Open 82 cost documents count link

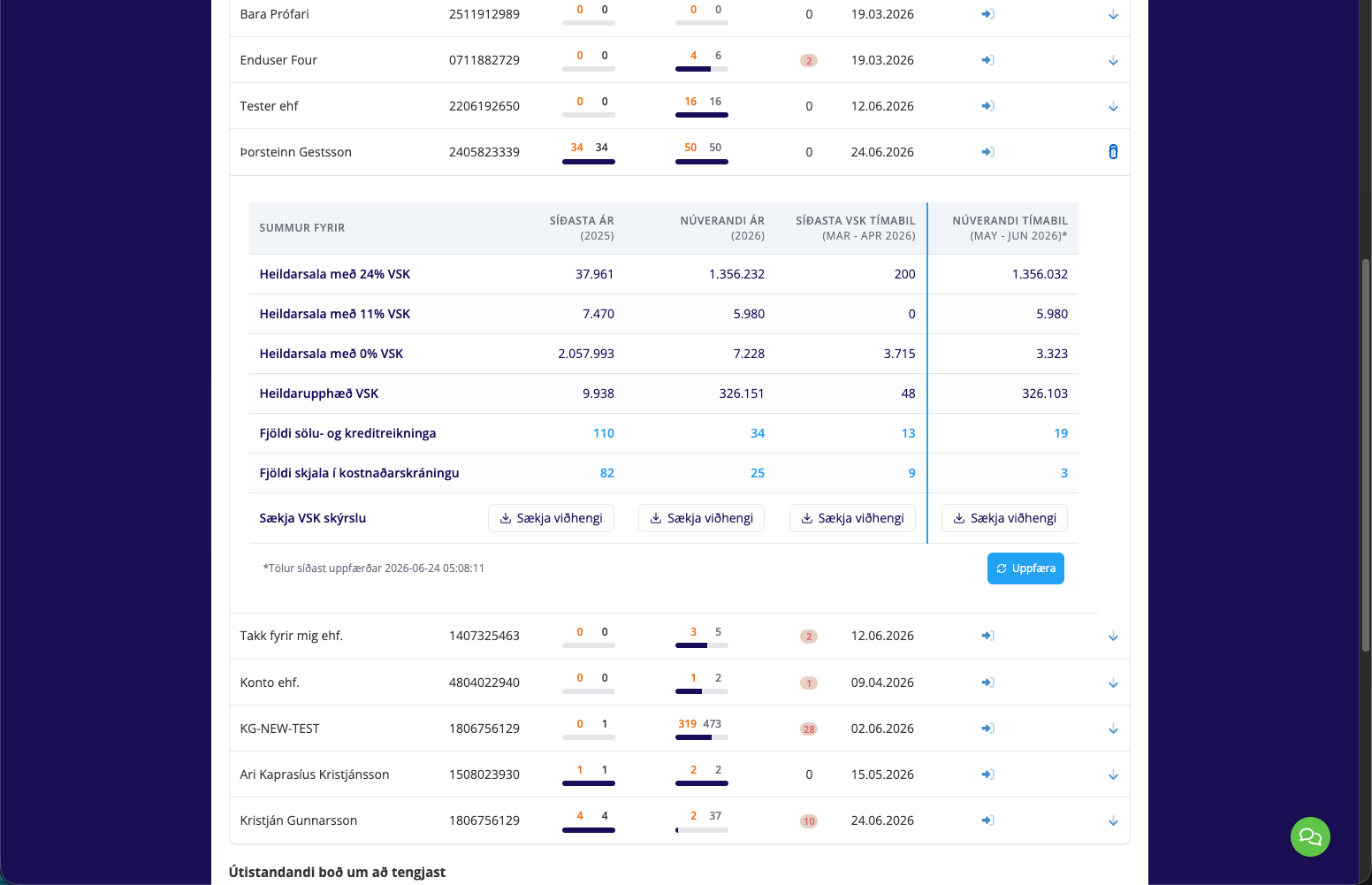(607, 473)
